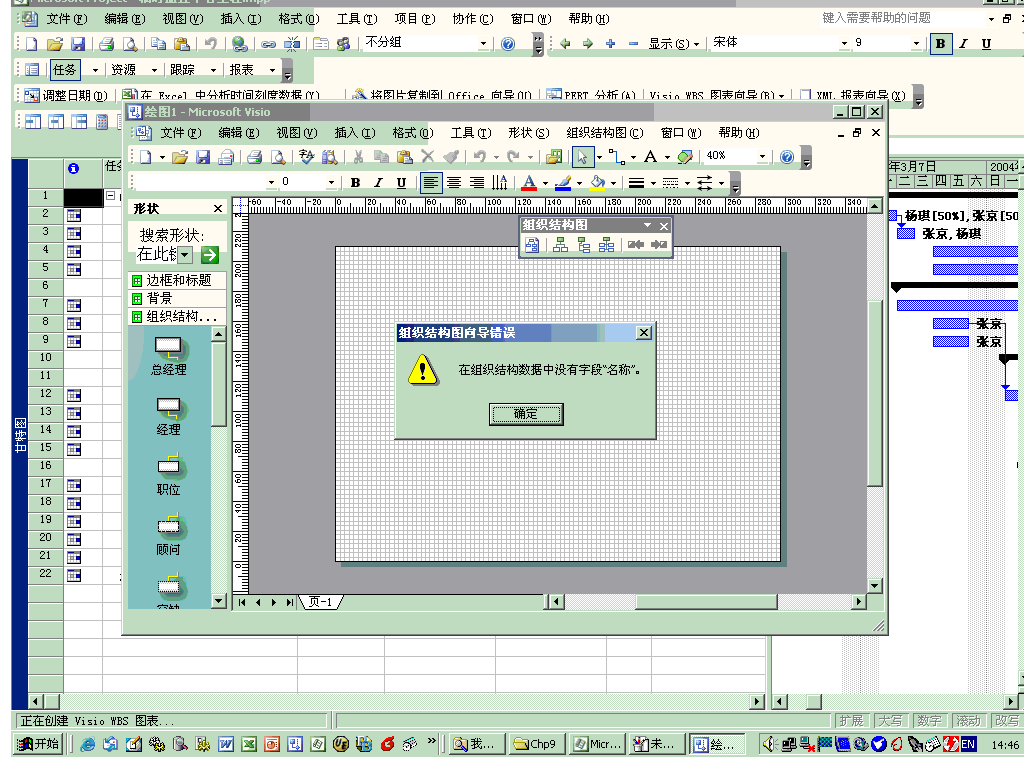Screen dimensions: 1024x768
Task: Click the 开始 Start button on the taskbar
Action: pos(39,744)
